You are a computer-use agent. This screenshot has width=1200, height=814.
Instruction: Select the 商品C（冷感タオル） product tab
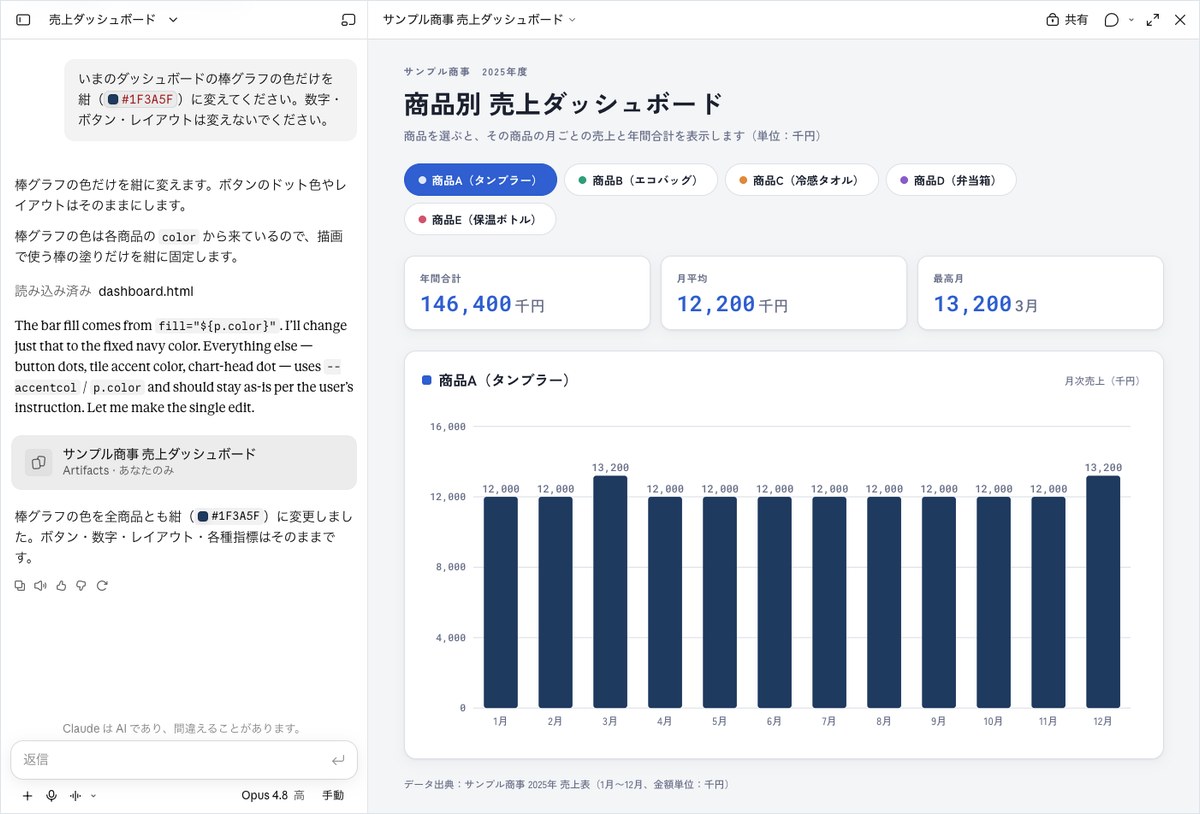click(801, 180)
